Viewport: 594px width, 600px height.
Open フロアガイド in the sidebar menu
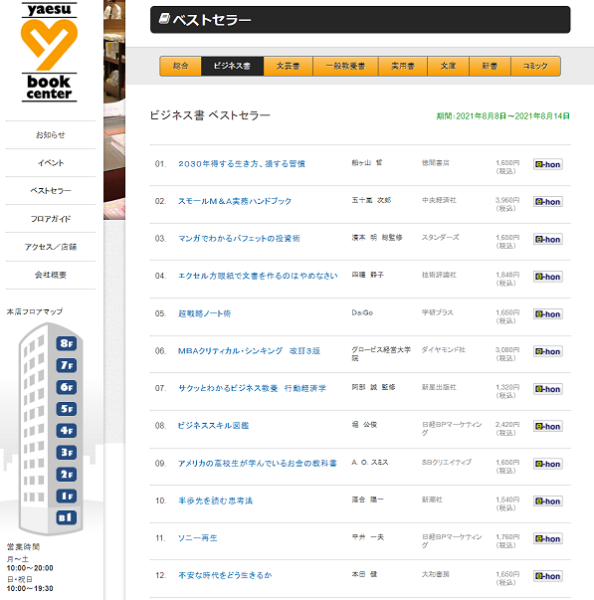coord(51,219)
